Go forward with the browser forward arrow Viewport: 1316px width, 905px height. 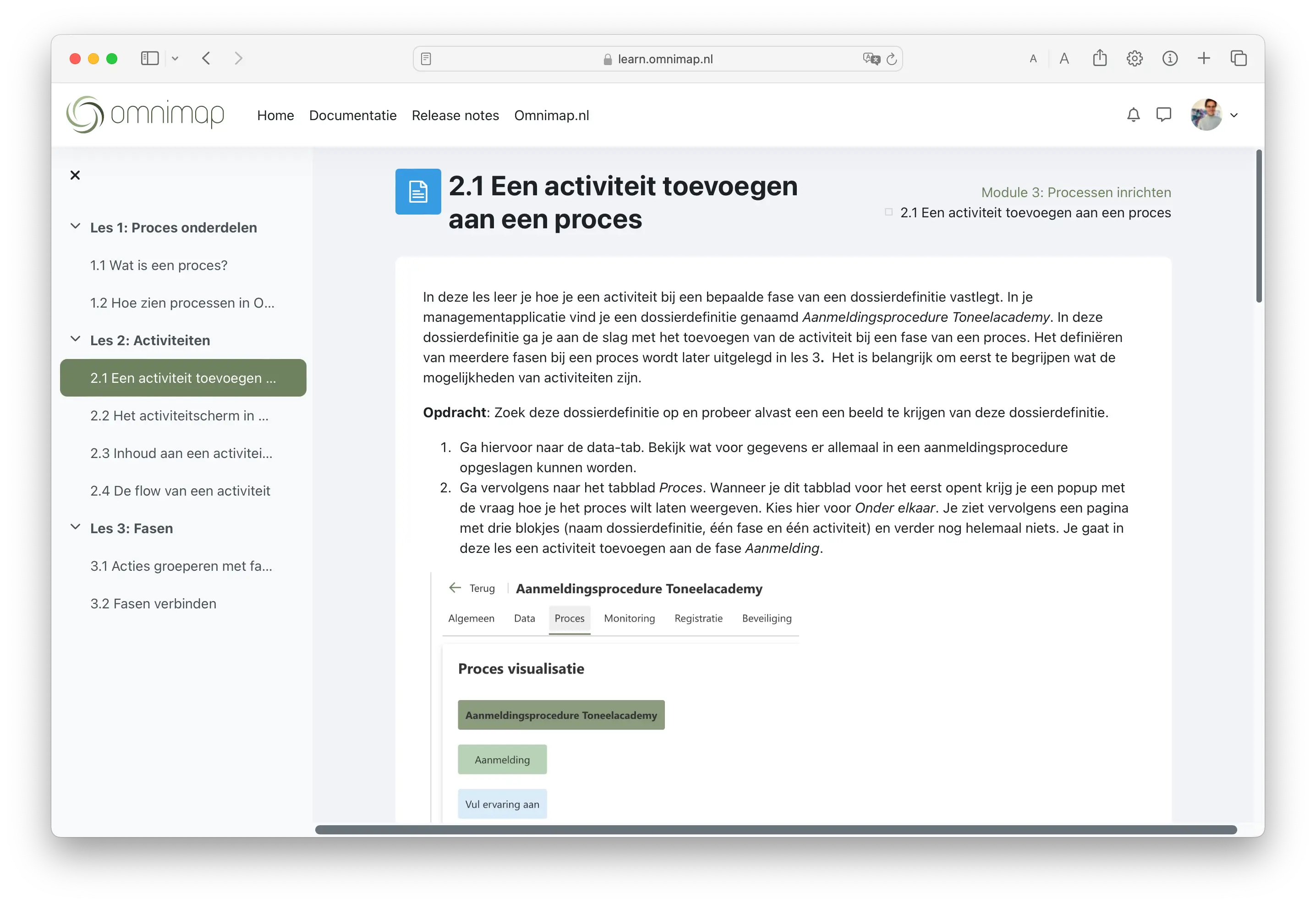(x=239, y=58)
